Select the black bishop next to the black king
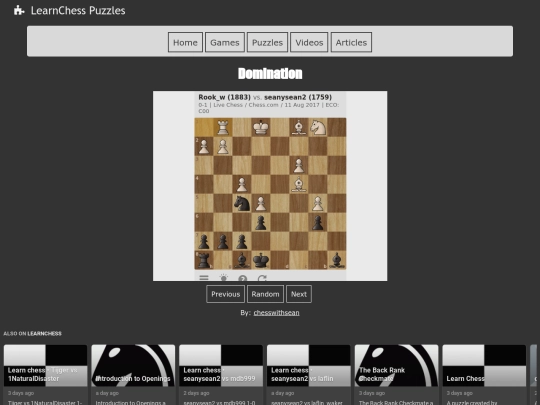 (242, 260)
